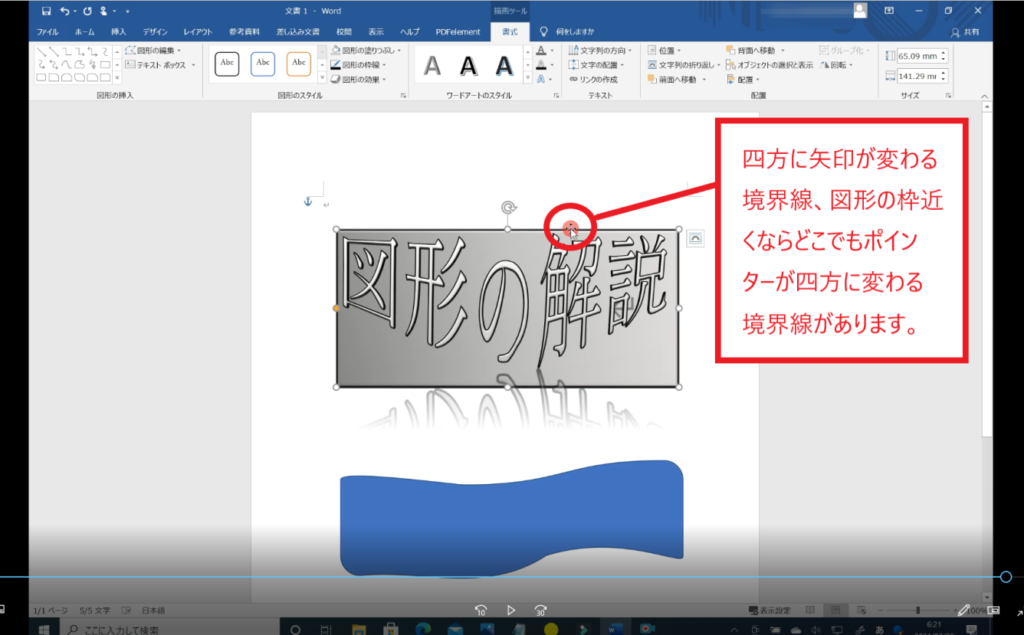The height and width of the screenshot is (635, 1024).
Task: Skip forward 30 seconds in the video
Action: 541,609
